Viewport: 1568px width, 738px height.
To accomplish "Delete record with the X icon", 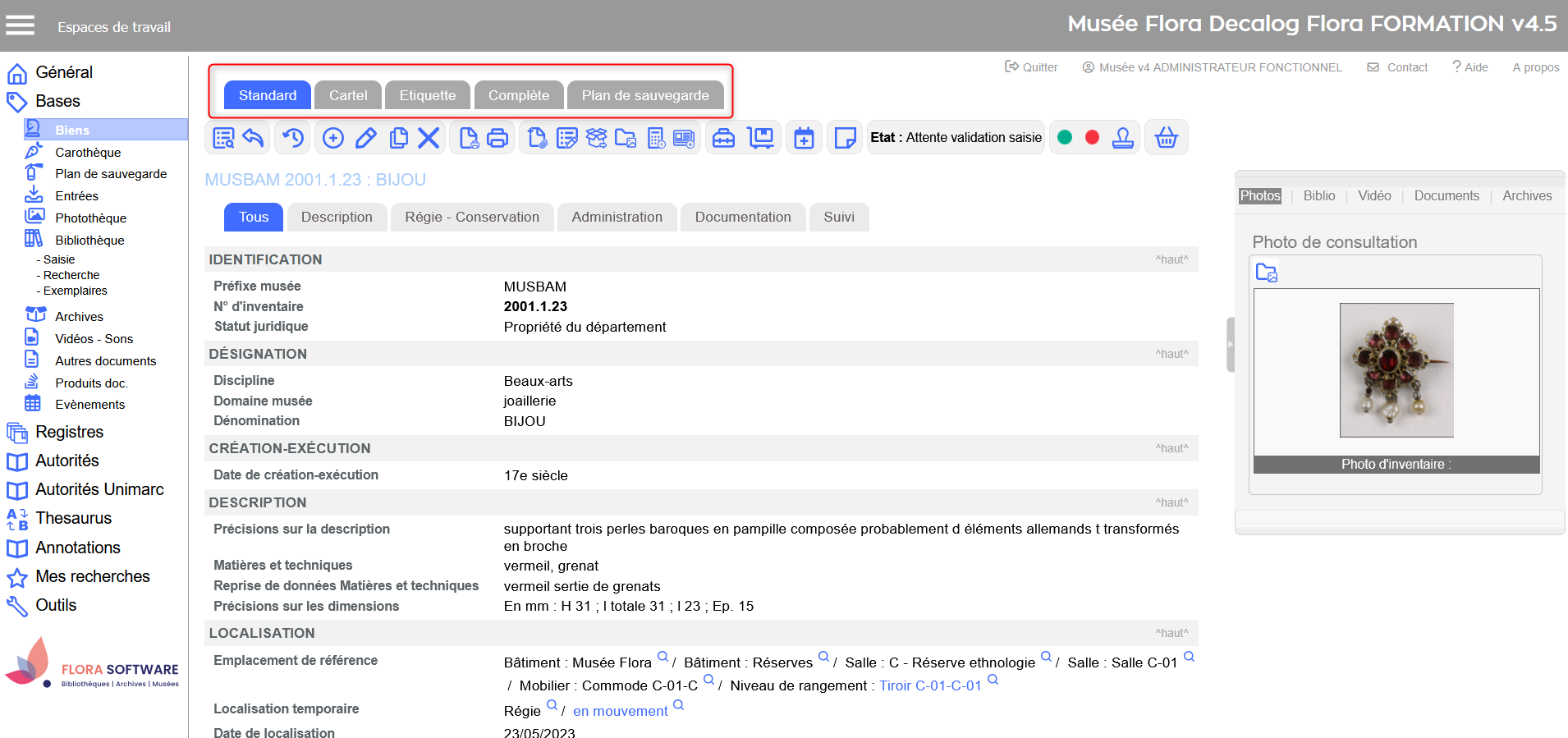I will (x=429, y=138).
